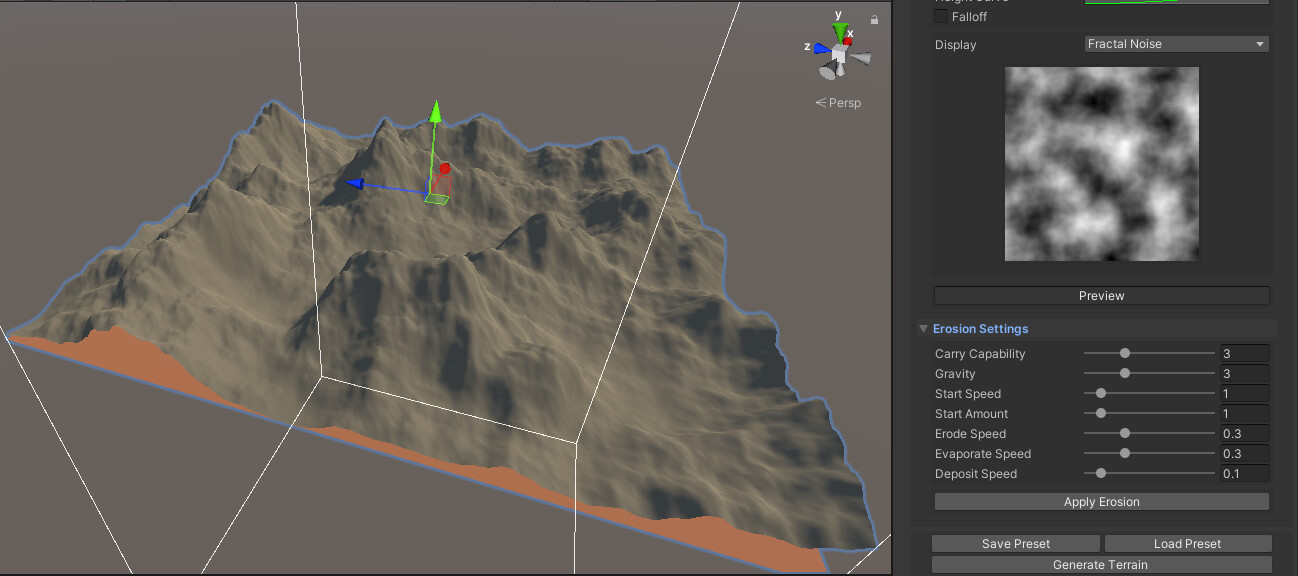Enable the Falloff checkbox

click(942, 16)
